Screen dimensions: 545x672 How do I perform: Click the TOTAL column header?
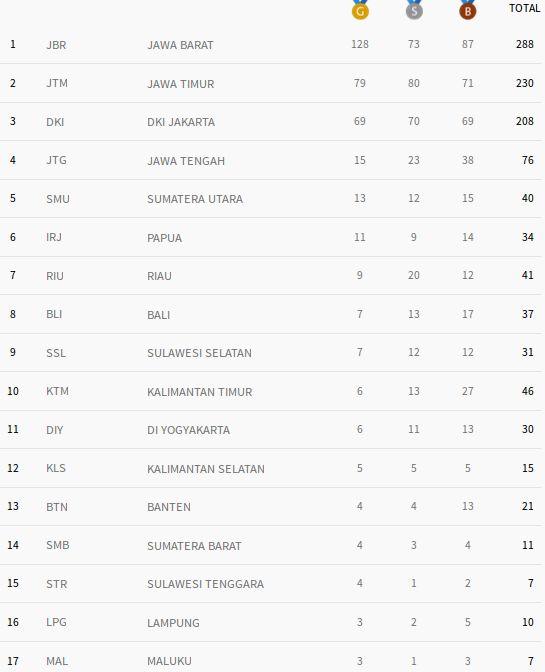[524, 8]
